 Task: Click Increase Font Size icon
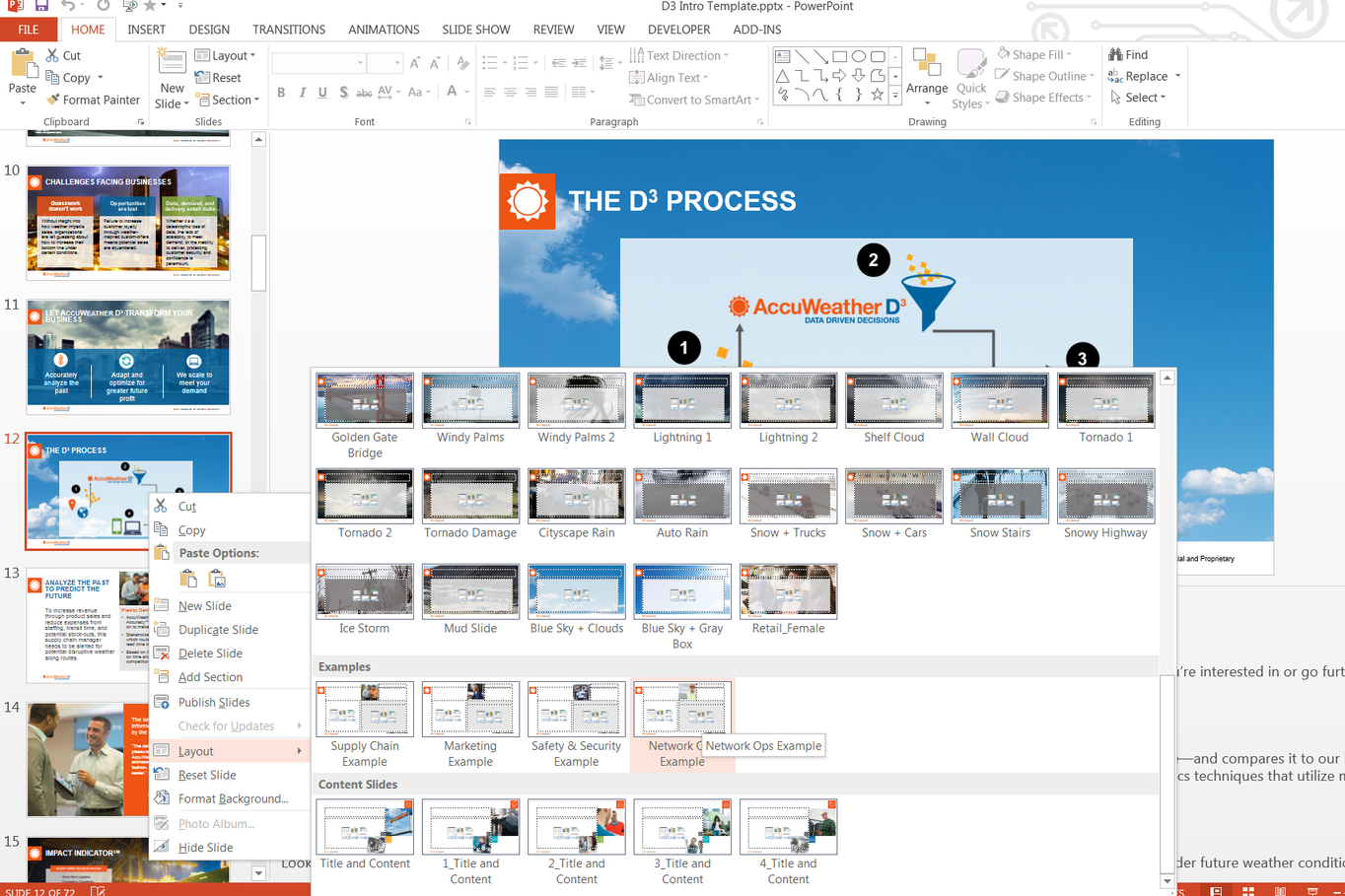pos(415,63)
